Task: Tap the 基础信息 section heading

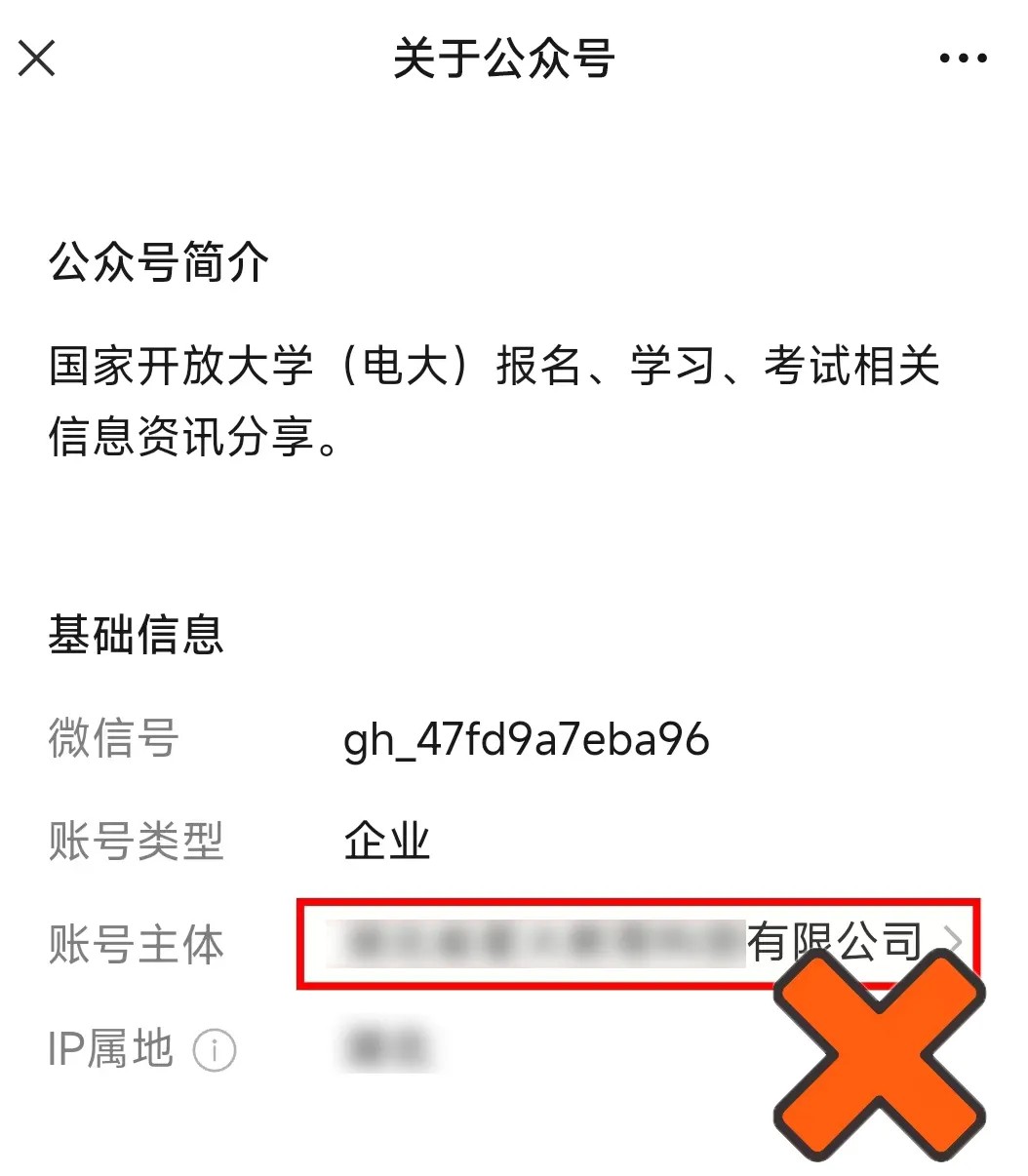Action: pyautogui.click(x=137, y=635)
